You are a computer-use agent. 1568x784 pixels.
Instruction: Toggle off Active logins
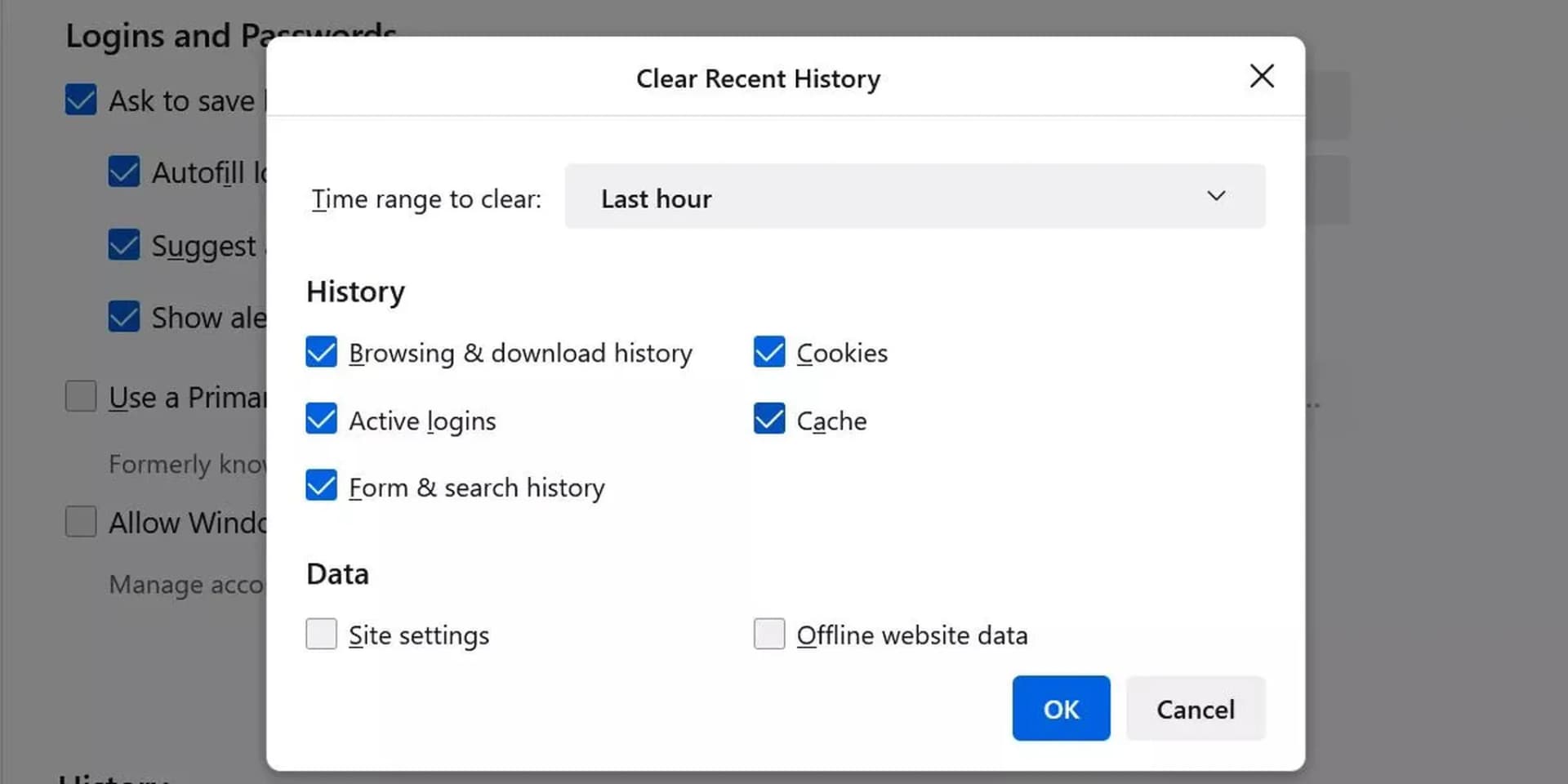click(x=321, y=419)
